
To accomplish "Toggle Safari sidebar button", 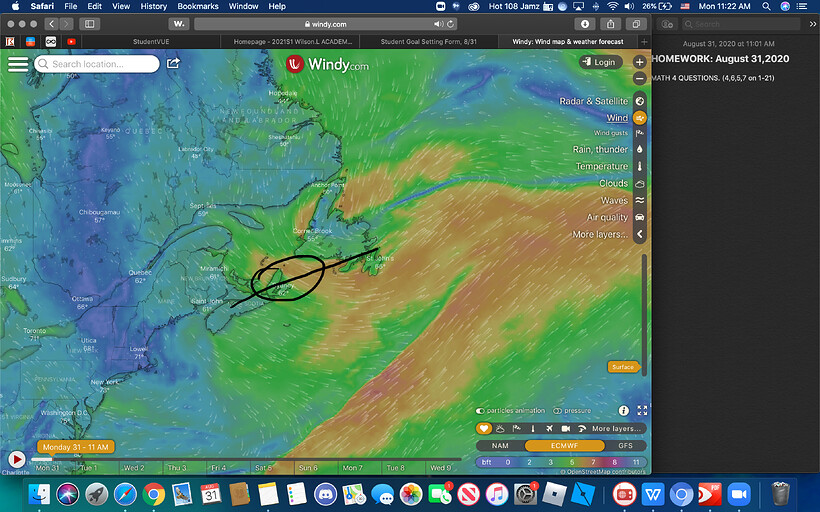I will (x=90, y=24).
